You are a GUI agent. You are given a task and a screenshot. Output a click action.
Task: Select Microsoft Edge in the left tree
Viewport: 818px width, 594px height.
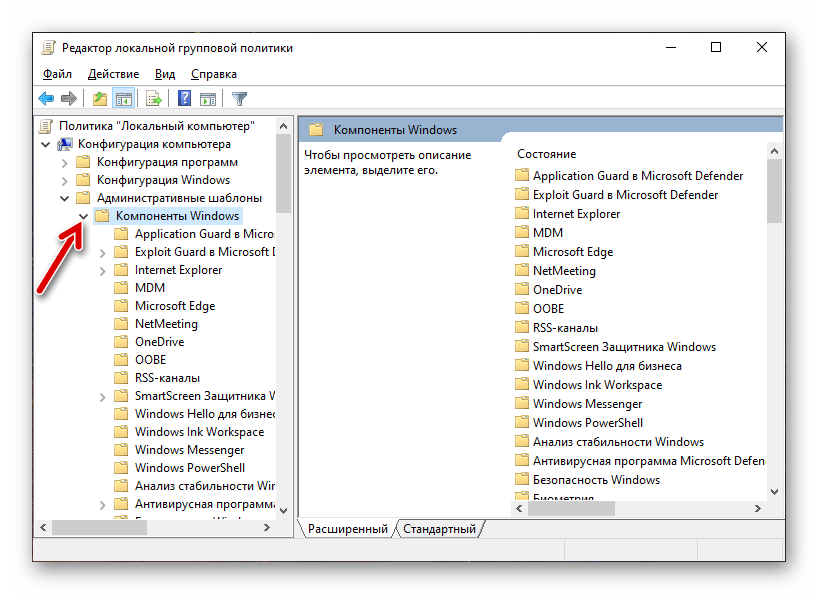[x=175, y=306]
